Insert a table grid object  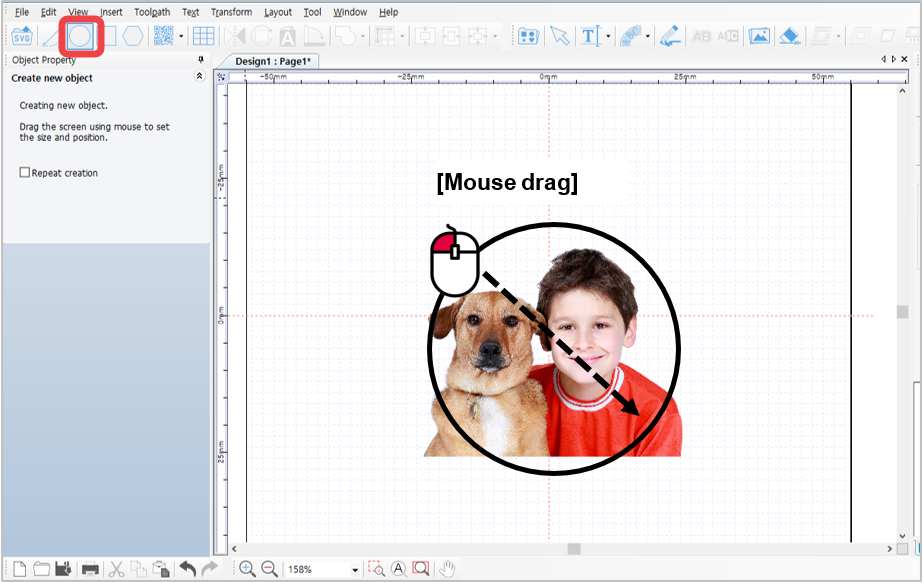204,37
